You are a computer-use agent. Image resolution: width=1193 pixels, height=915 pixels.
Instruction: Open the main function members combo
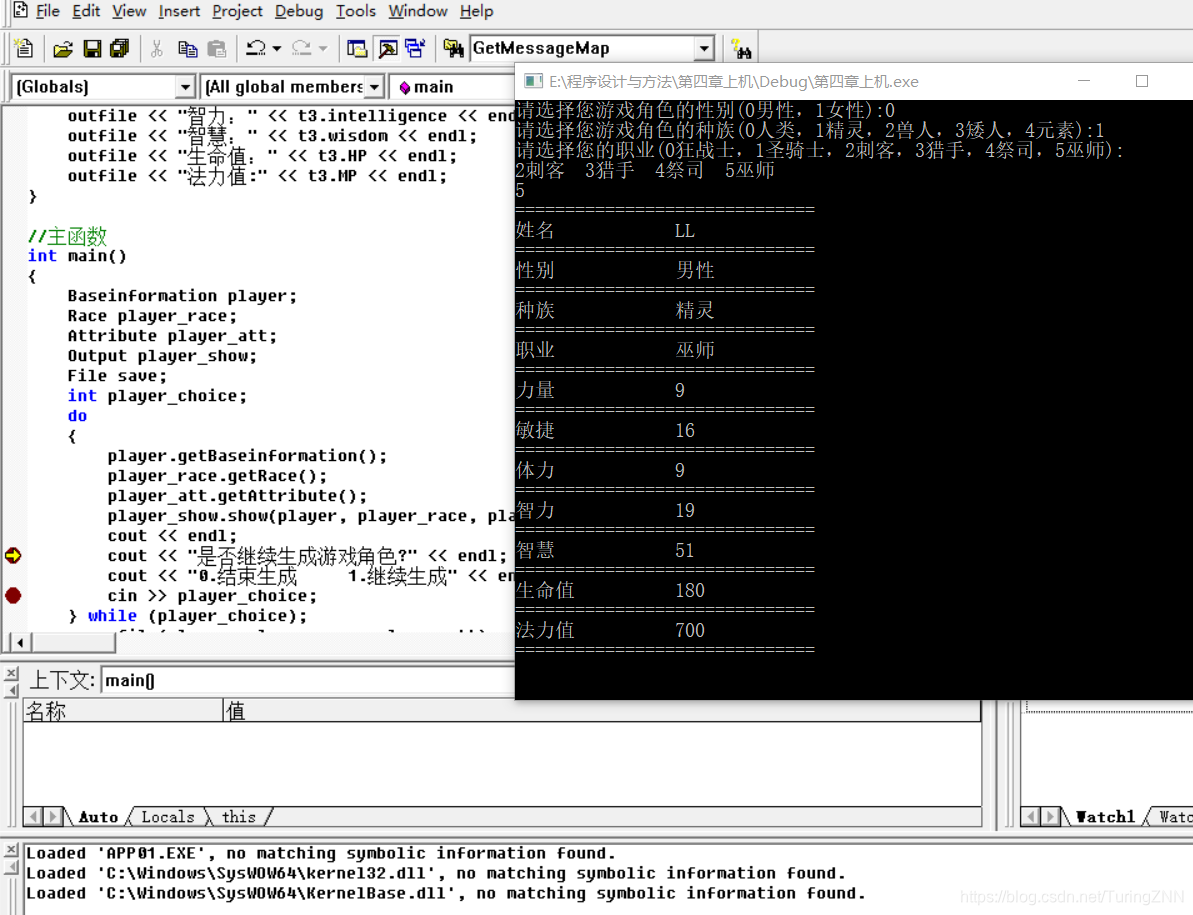pos(453,87)
